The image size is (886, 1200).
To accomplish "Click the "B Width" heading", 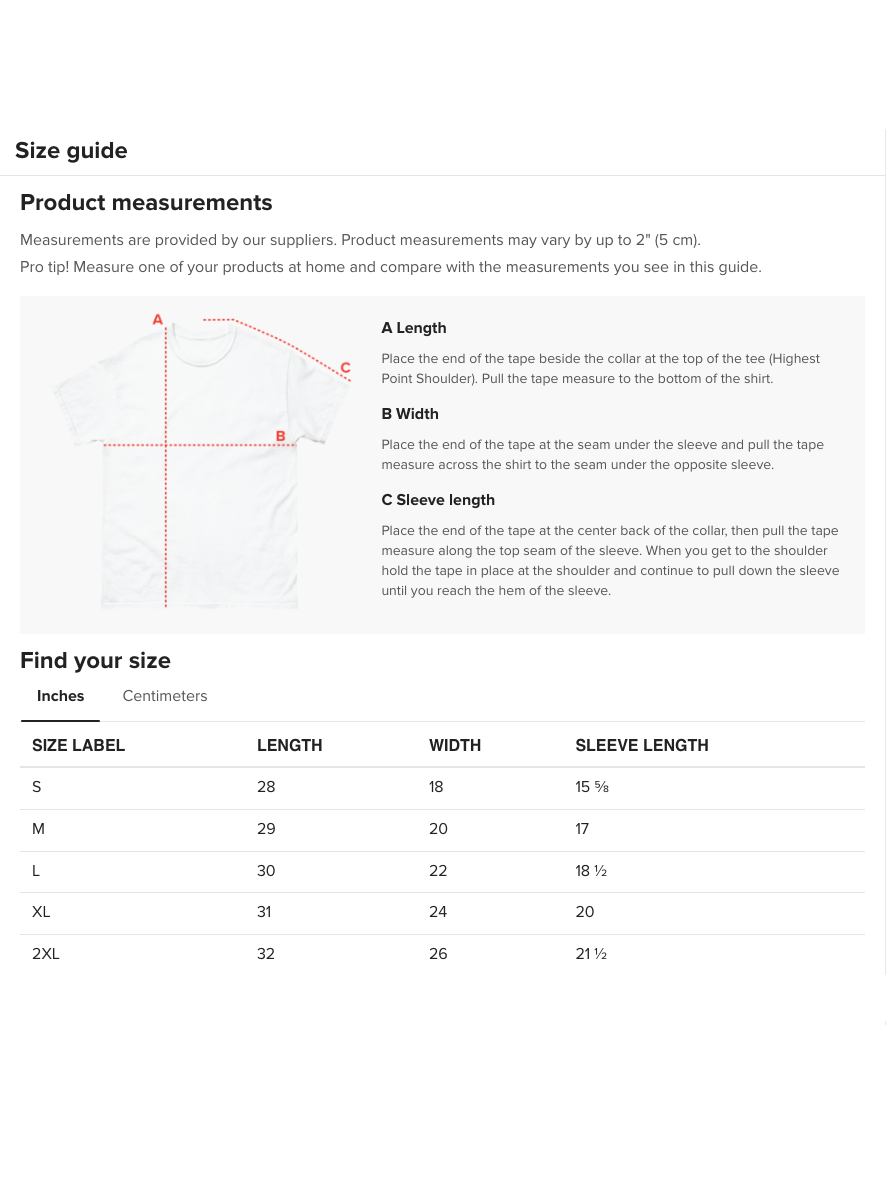I will 410,414.
